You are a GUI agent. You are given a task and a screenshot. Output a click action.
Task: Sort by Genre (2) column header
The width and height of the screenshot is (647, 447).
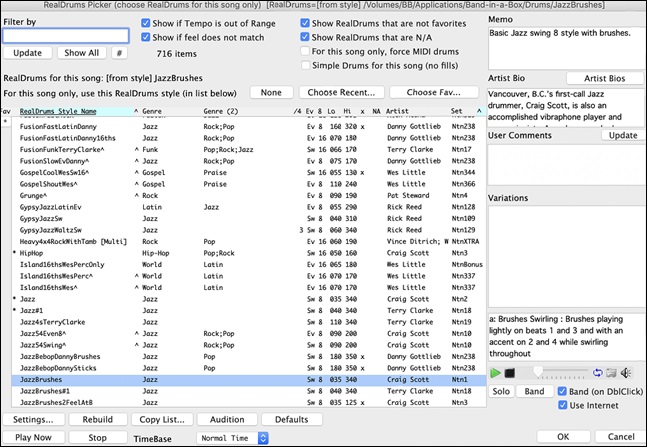coord(221,111)
